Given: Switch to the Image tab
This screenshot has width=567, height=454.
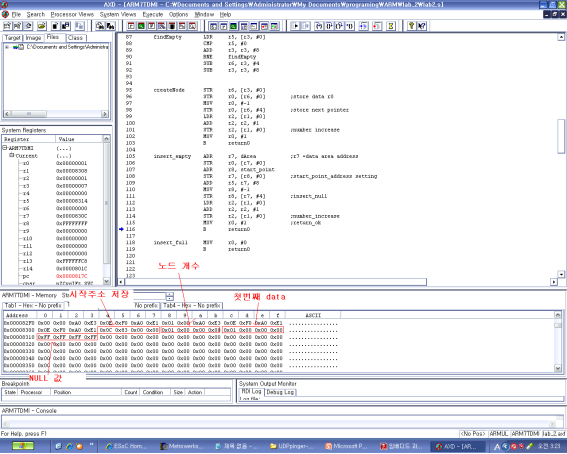Looking at the screenshot, I should pos(33,38).
